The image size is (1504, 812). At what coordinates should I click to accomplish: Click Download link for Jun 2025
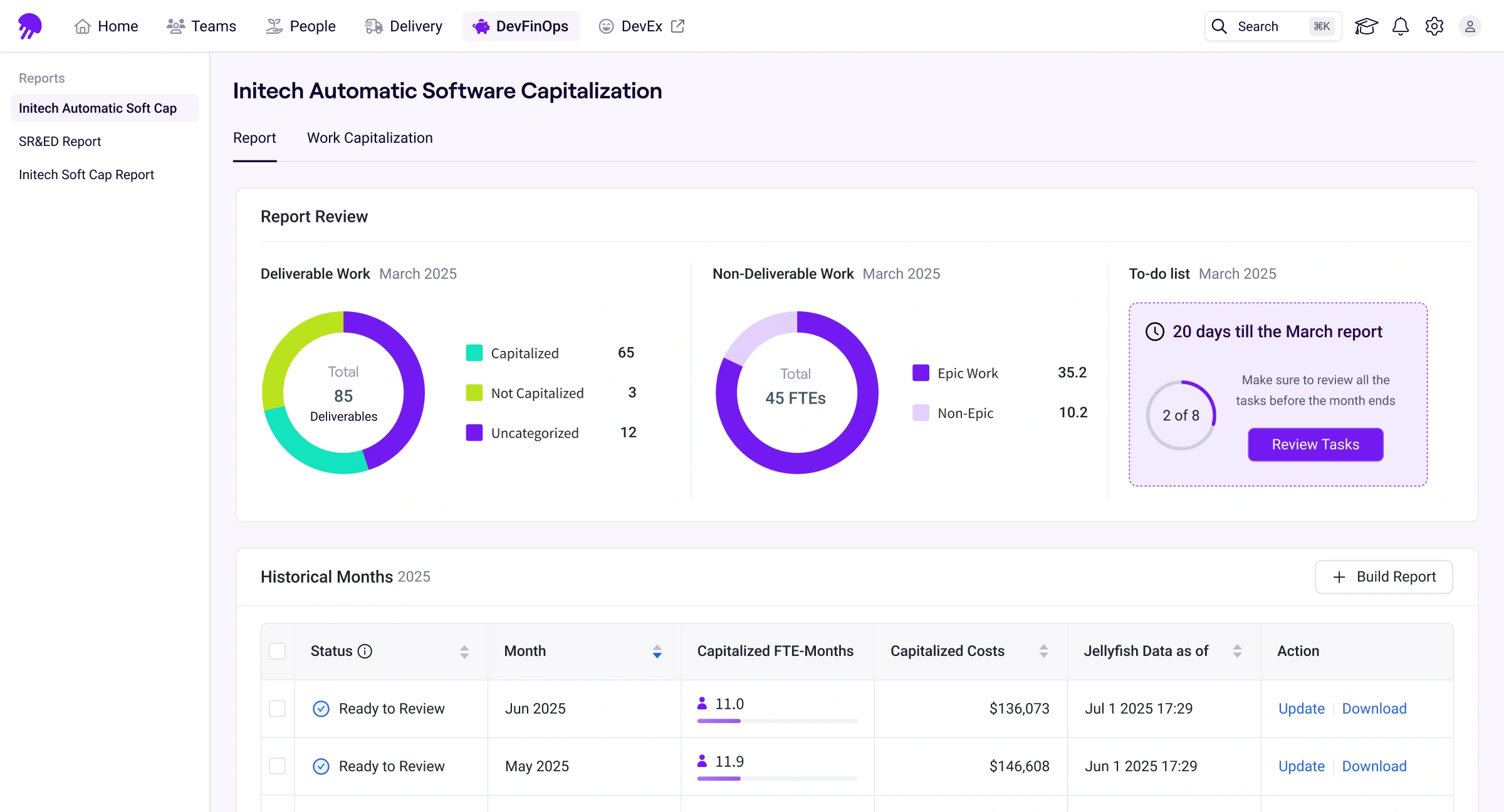pyautogui.click(x=1374, y=709)
